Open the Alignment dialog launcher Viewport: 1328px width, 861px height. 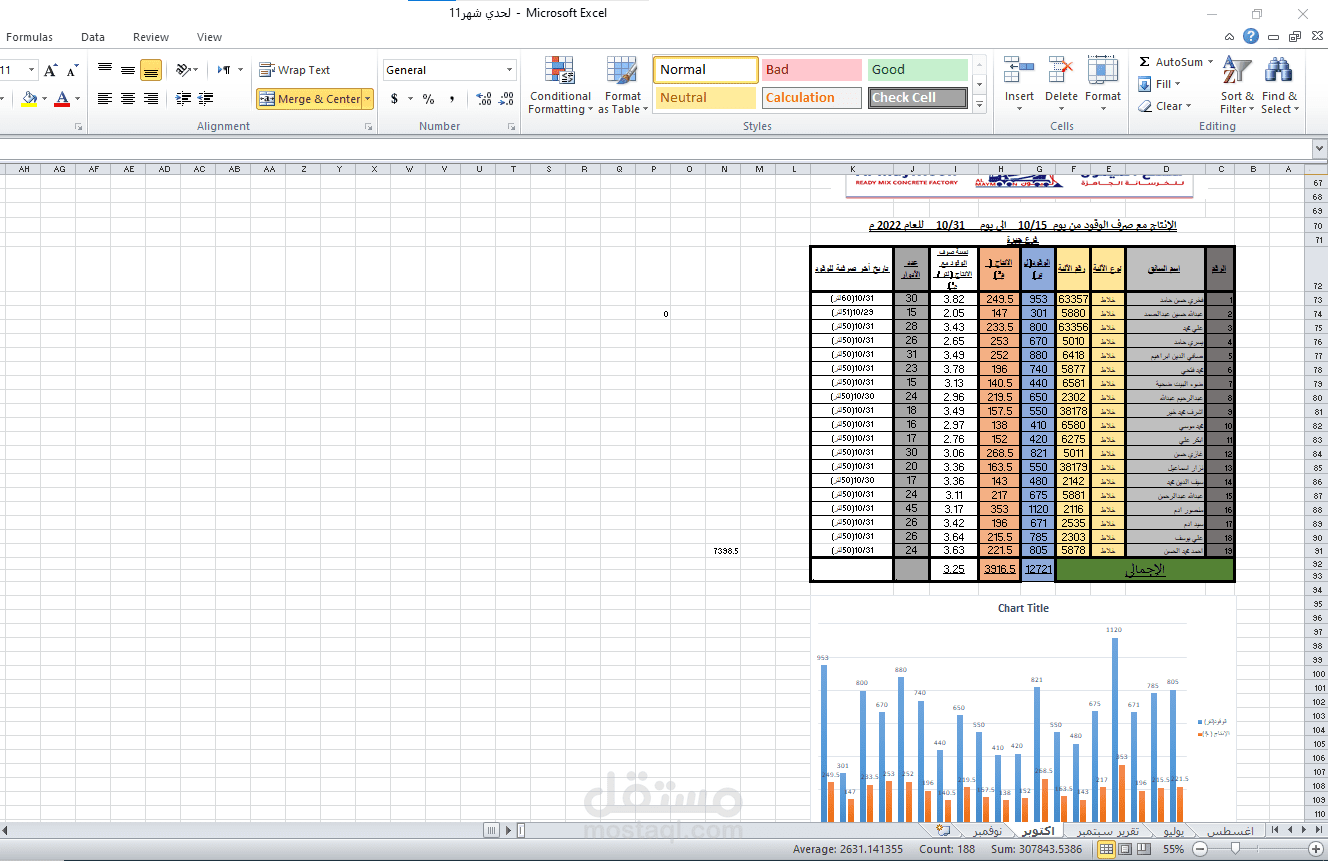369,127
